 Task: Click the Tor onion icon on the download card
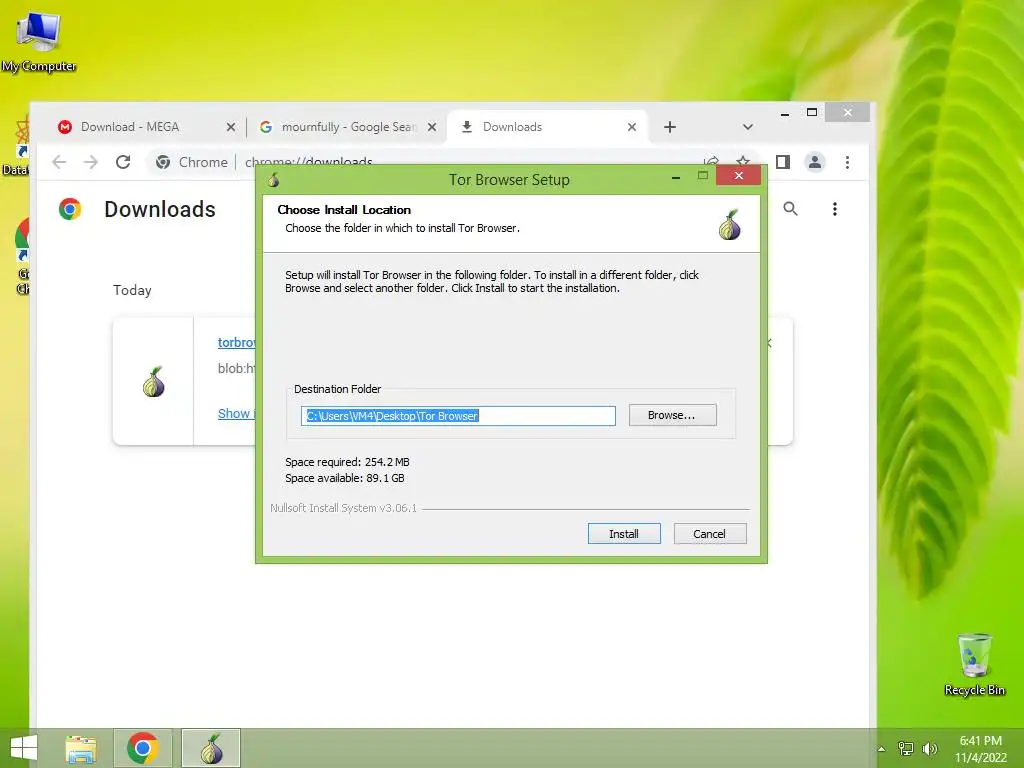(x=153, y=382)
